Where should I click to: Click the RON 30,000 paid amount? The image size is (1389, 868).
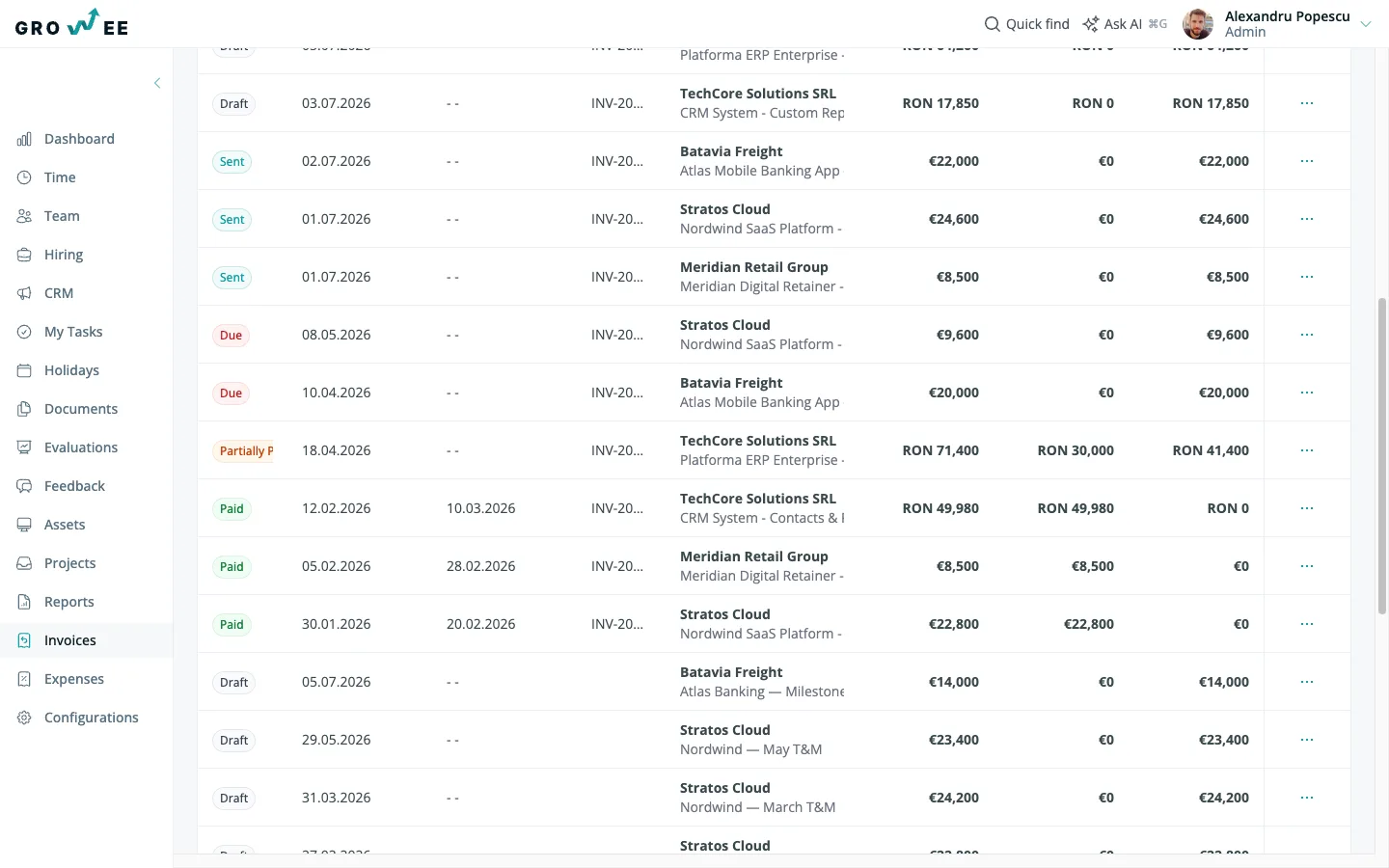[x=1076, y=450]
